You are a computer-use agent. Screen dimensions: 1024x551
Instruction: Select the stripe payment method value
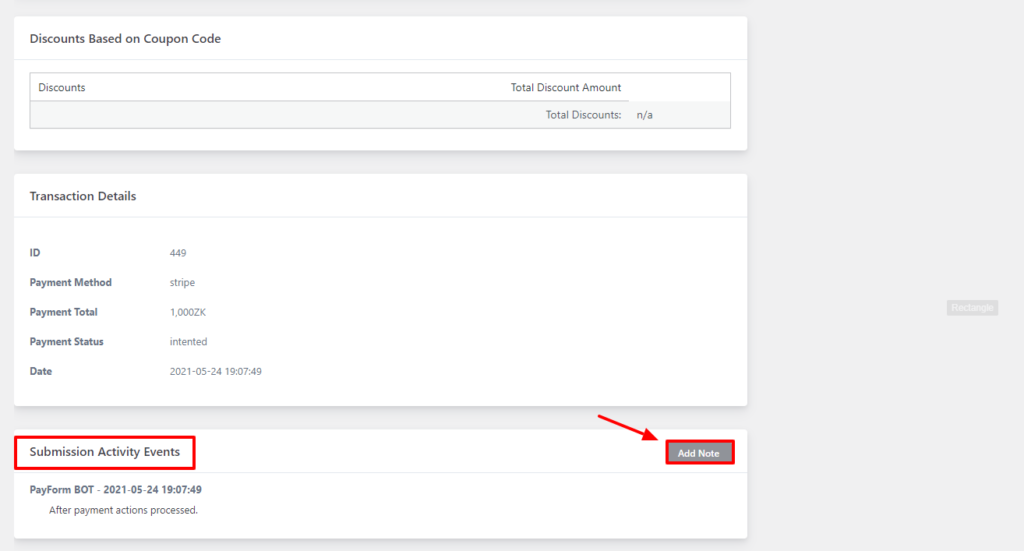click(x=182, y=283)
